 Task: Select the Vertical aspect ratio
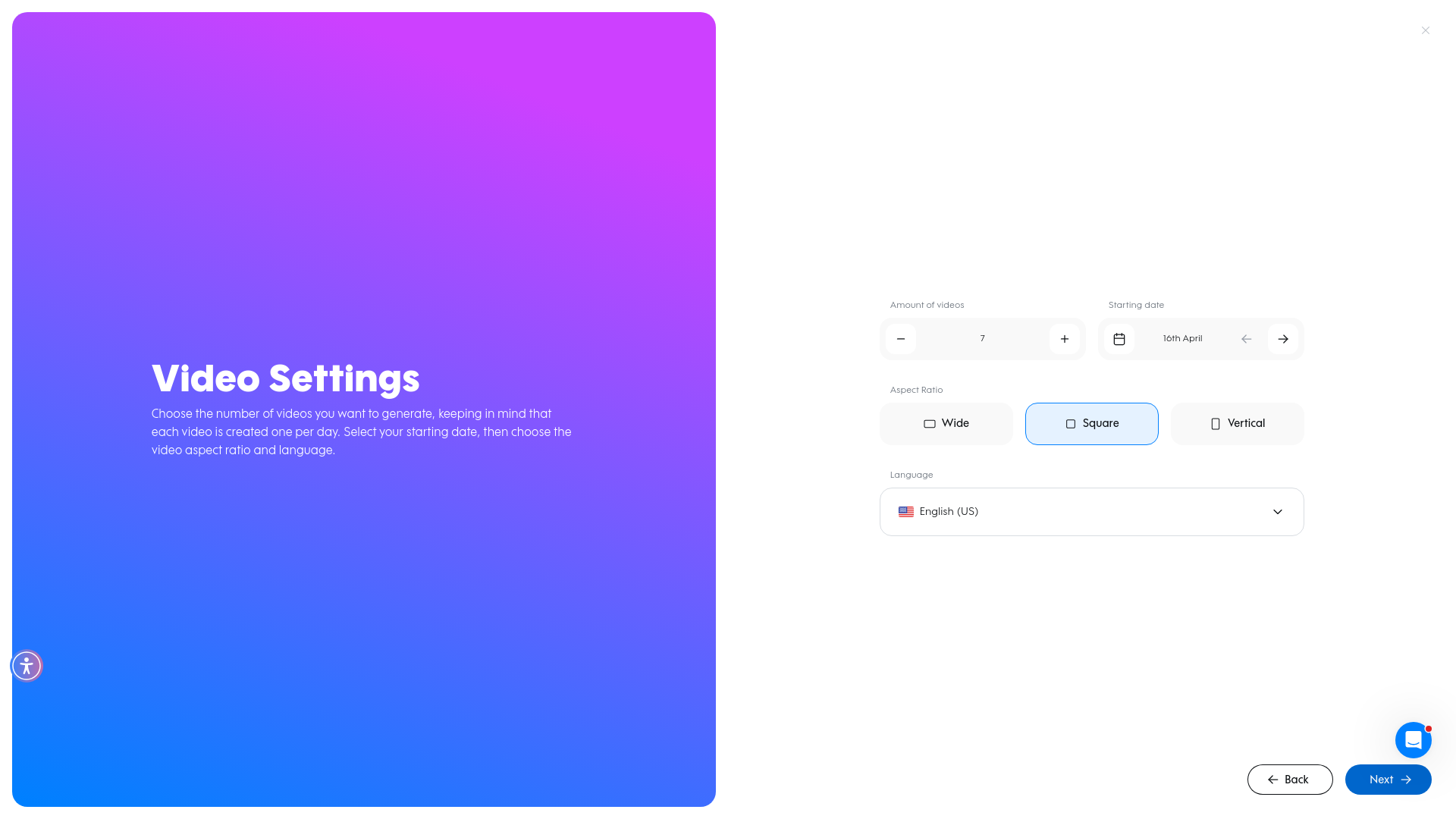[1237, 423]
